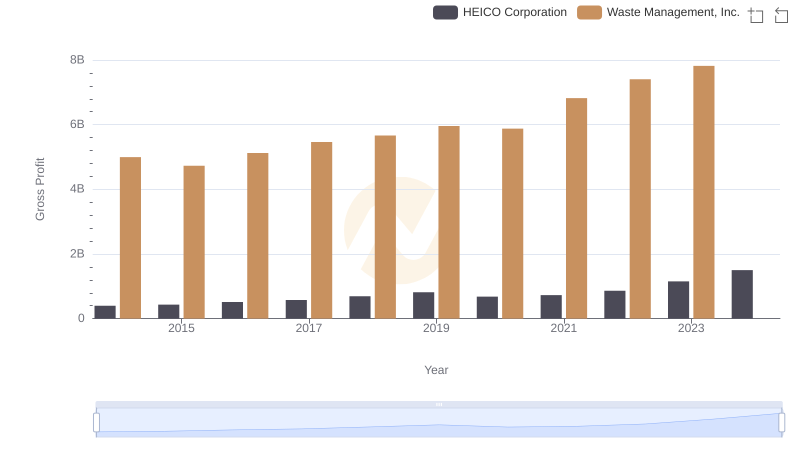Viewport: 800px width, 461px height.
Task: Toggle Waste Management, Inc. legend series
Action: [658, 12]
